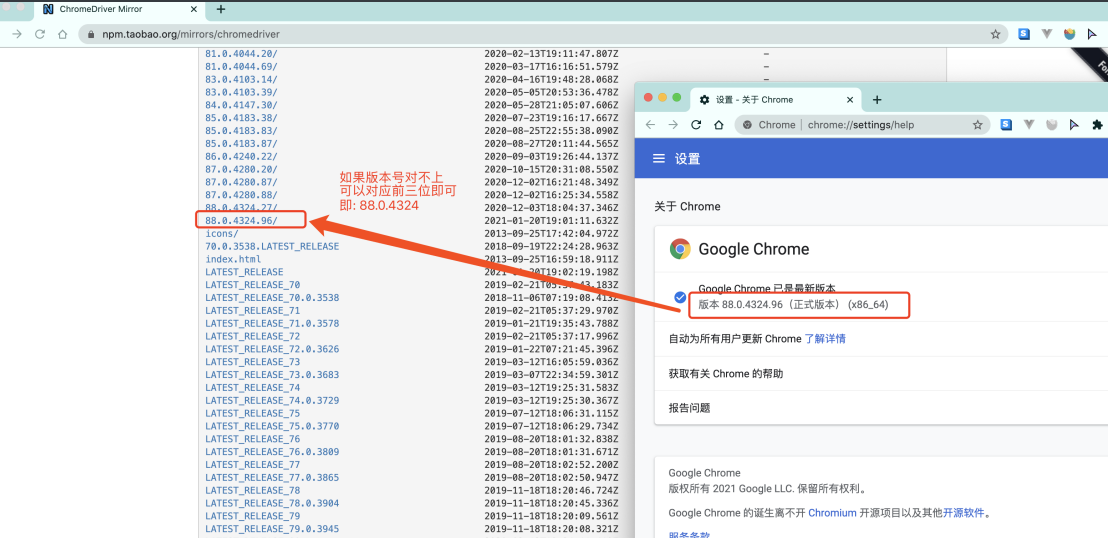Open 87.0.4280.88/ directory link
The image size is (1108, 538).
(242, 194)
